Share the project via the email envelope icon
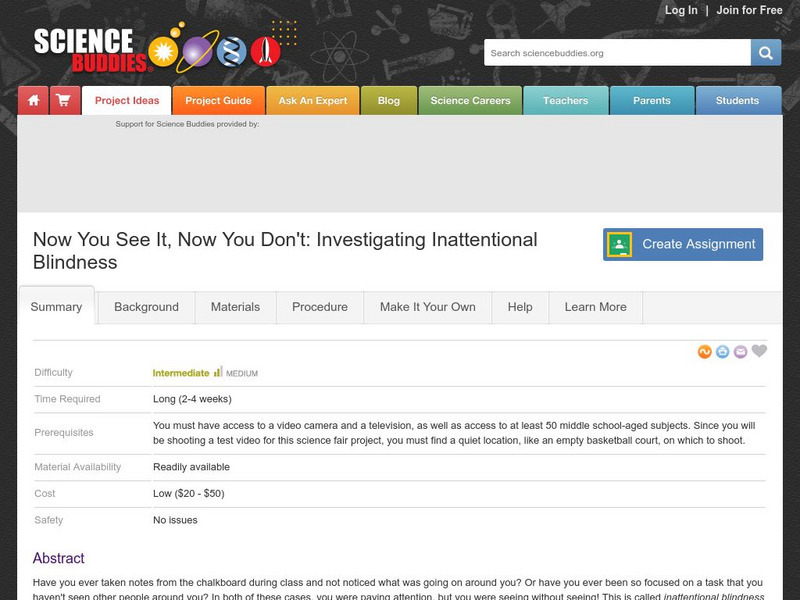 click(739, 350)
